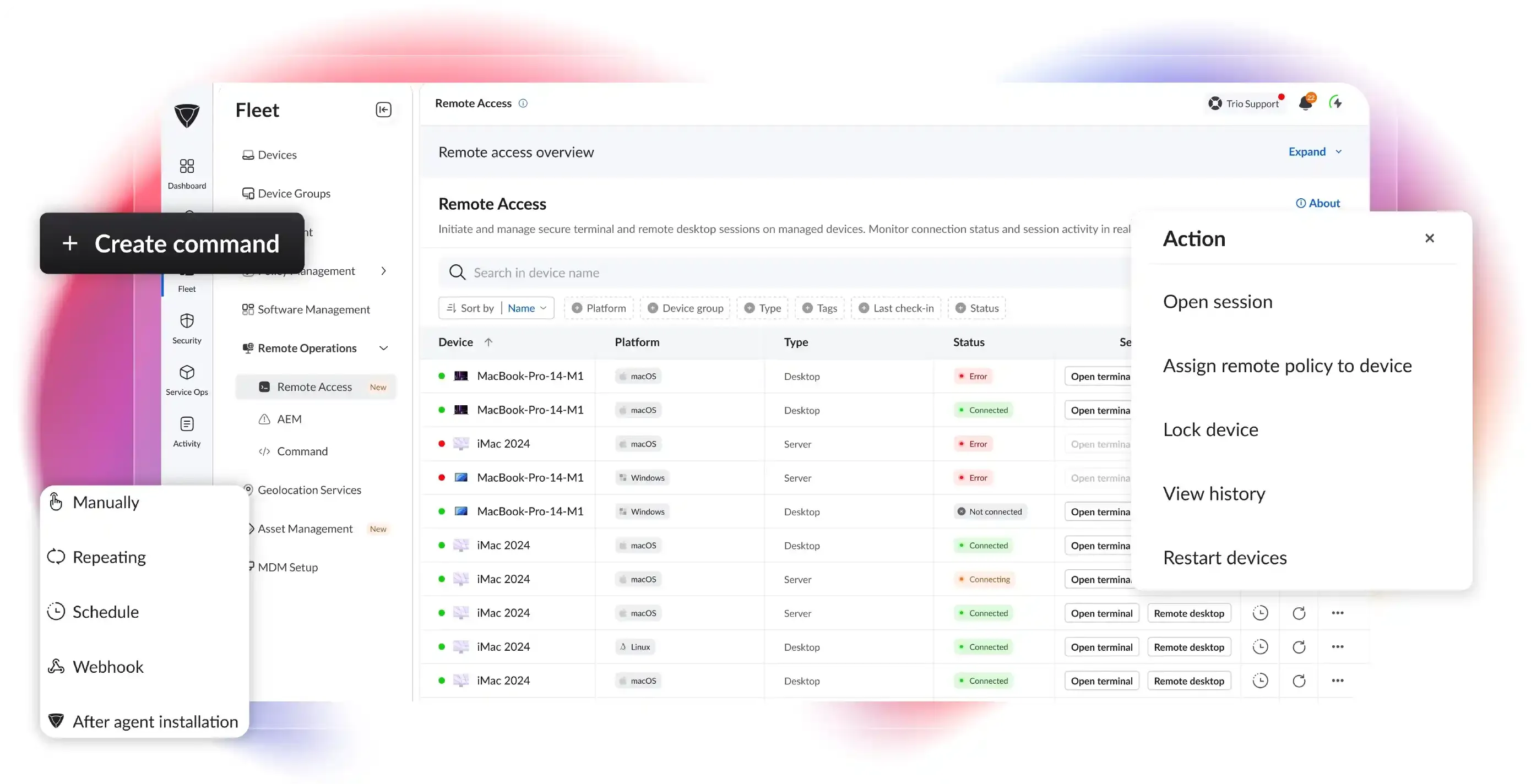Go to Security section icon
This screenshot has height=784, width=1531.
(187, 329)
